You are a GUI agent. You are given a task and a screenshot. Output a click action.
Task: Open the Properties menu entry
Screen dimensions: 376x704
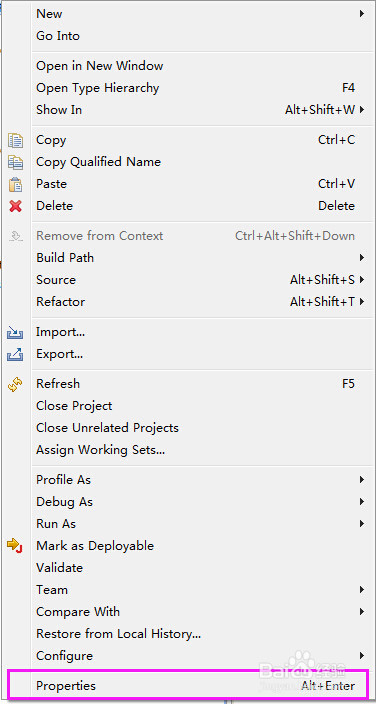189,686
